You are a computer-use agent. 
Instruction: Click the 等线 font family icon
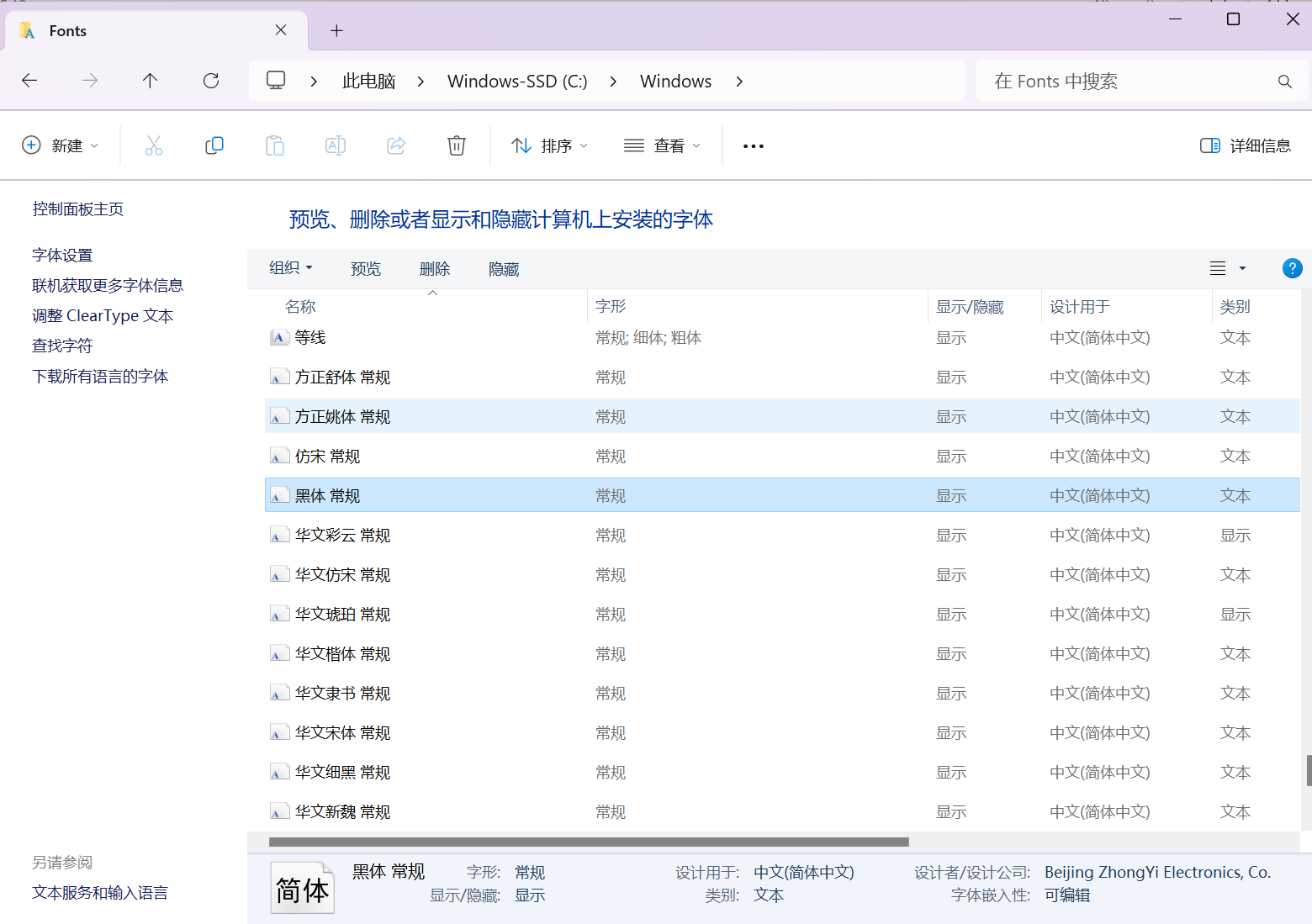pos(279,337)
